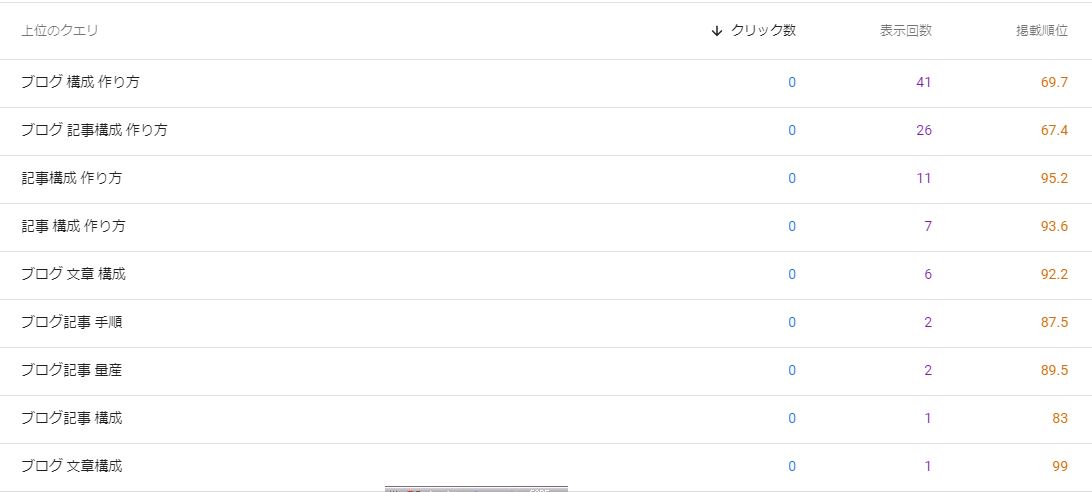Sort table by クリック数 column
Image resolution: width=1092 pixels, height=492 pixels.
tap(763, 31)
